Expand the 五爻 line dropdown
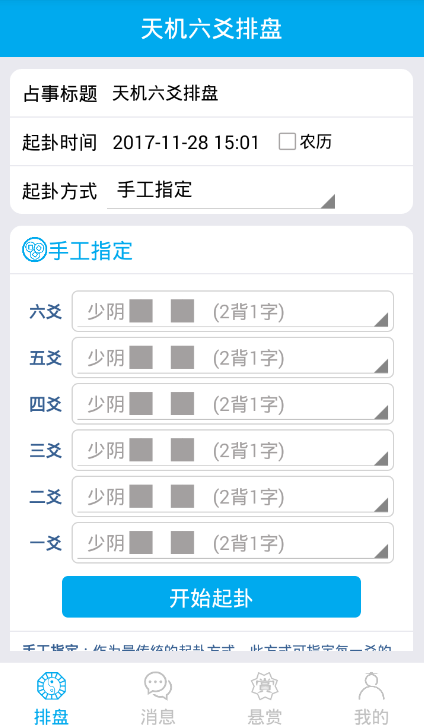424x727 pixels. point(233,357)
